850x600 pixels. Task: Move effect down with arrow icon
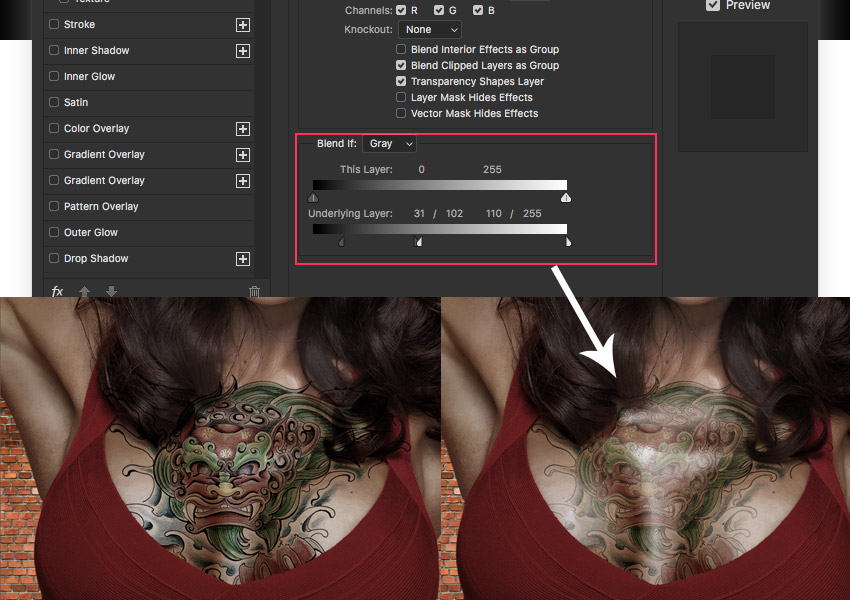(x=111, y=292)
